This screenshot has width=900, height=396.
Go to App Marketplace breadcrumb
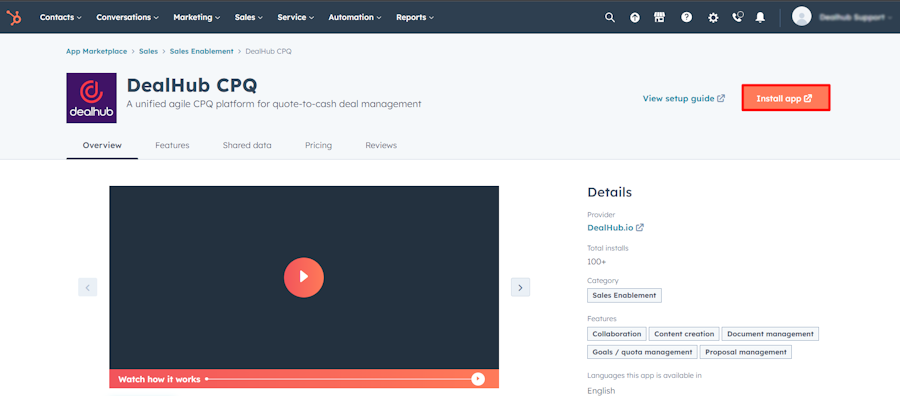point(96,51)
